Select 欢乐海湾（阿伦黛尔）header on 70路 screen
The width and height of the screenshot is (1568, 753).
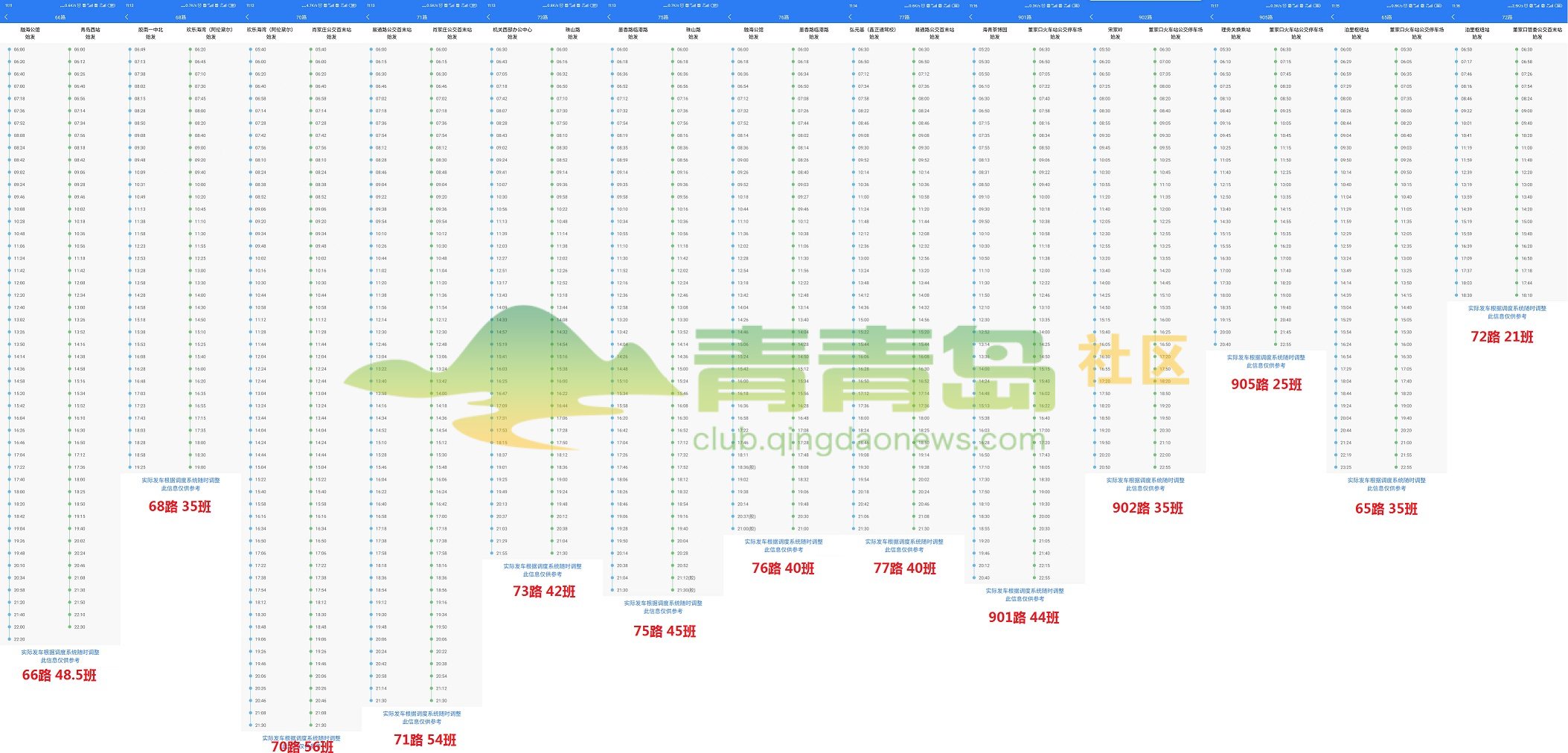(x=271, y=33)
